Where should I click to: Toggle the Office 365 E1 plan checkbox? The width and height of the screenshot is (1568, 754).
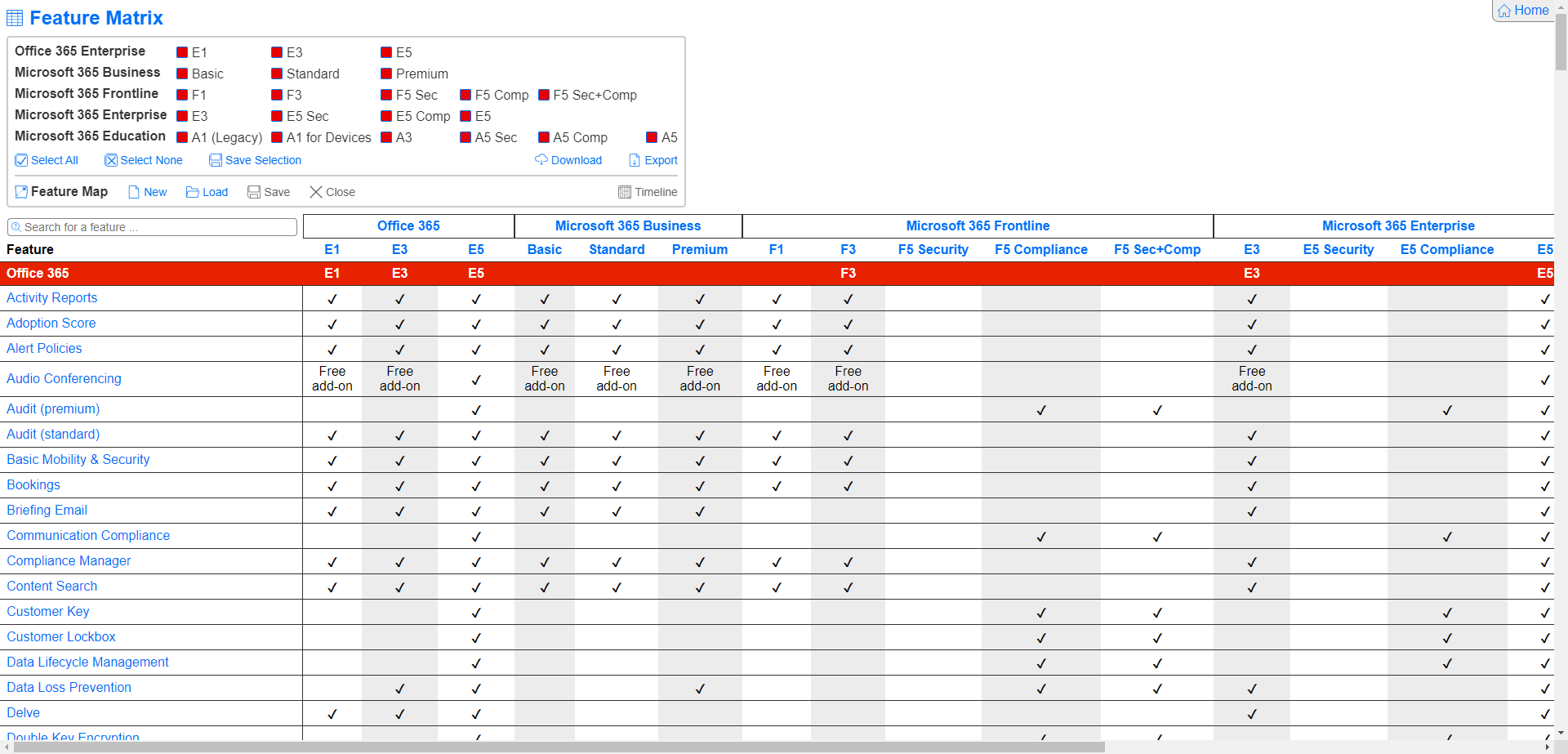(182, 52)
